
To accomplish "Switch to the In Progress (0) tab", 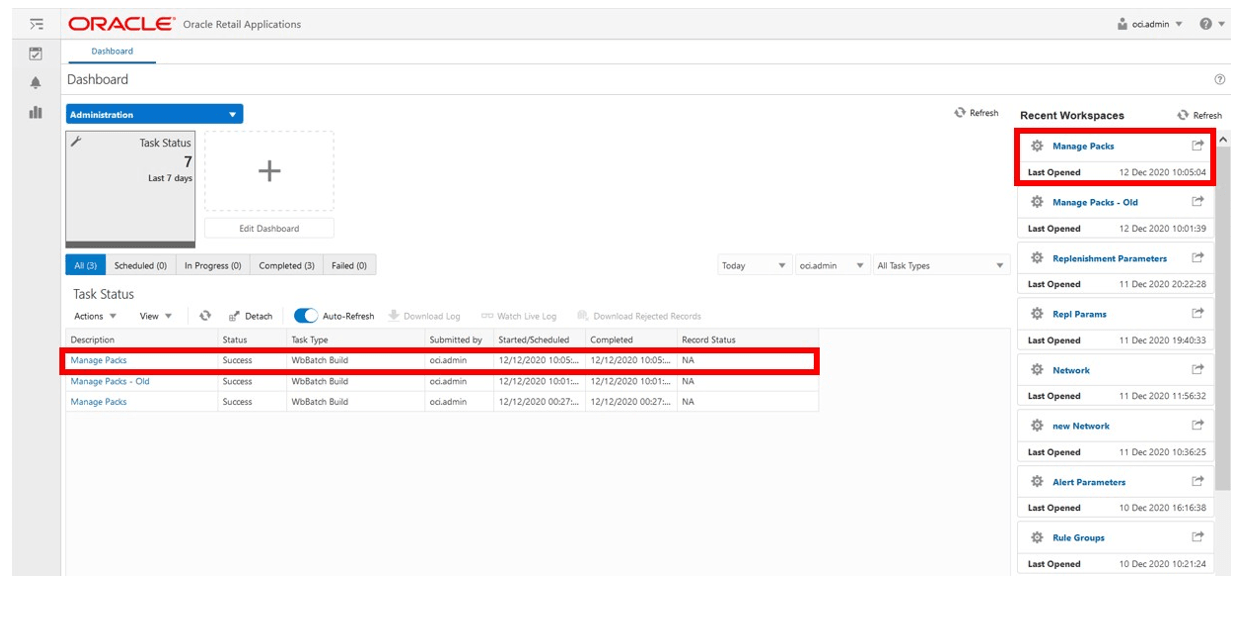I will 213,266.
